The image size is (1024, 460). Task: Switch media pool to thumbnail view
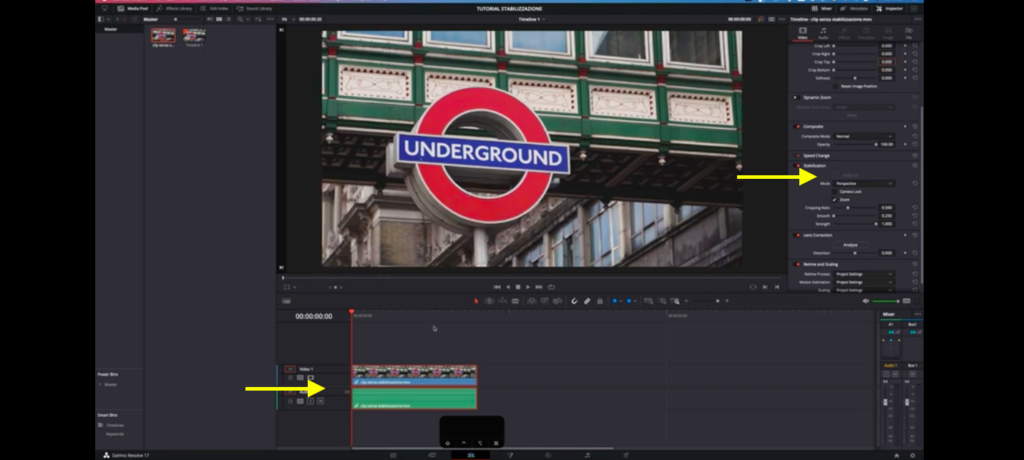click(219, 19)
